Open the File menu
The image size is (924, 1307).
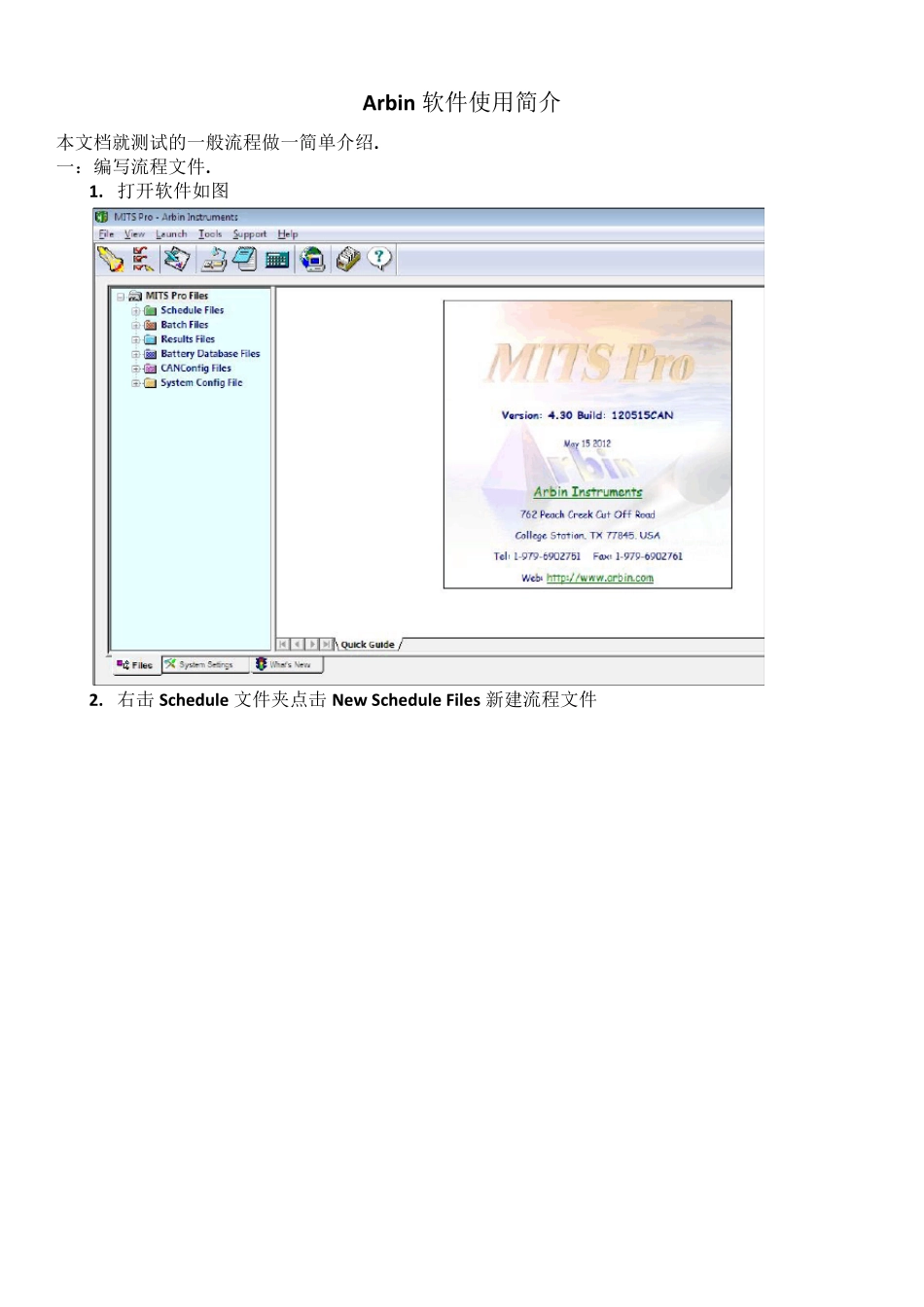[107, 234]
